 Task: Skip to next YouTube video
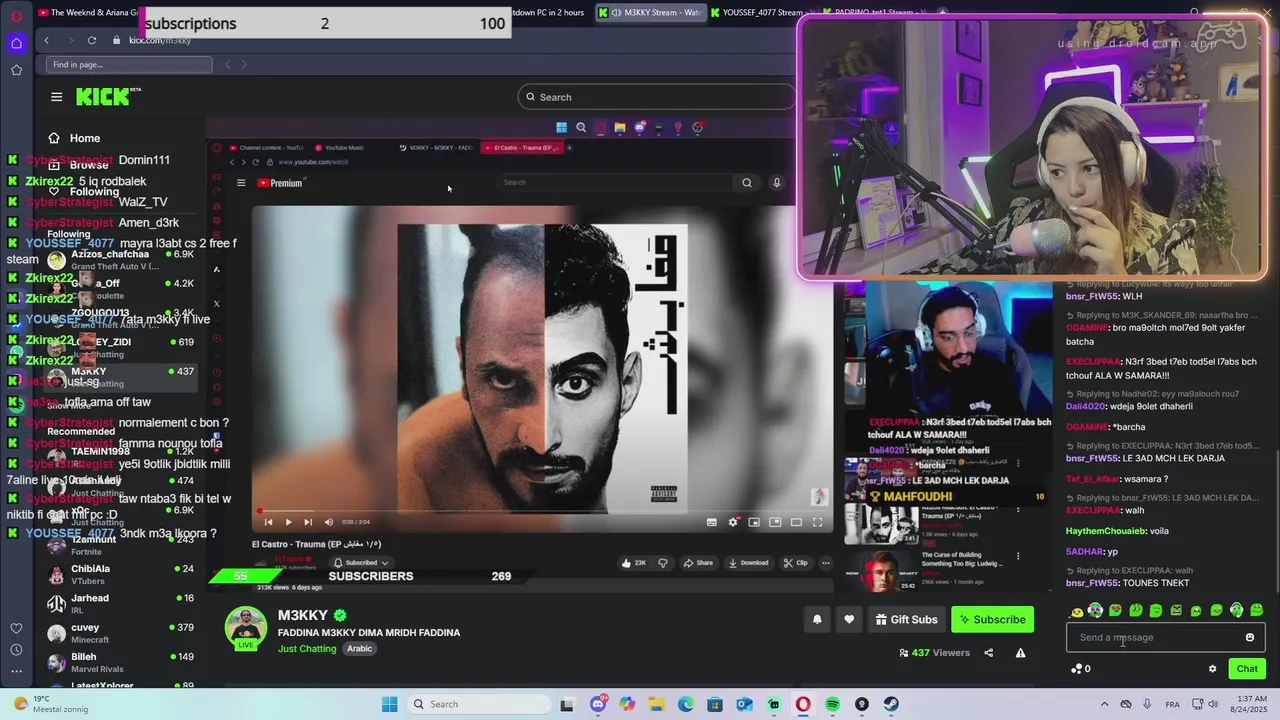tap(308, 522)
